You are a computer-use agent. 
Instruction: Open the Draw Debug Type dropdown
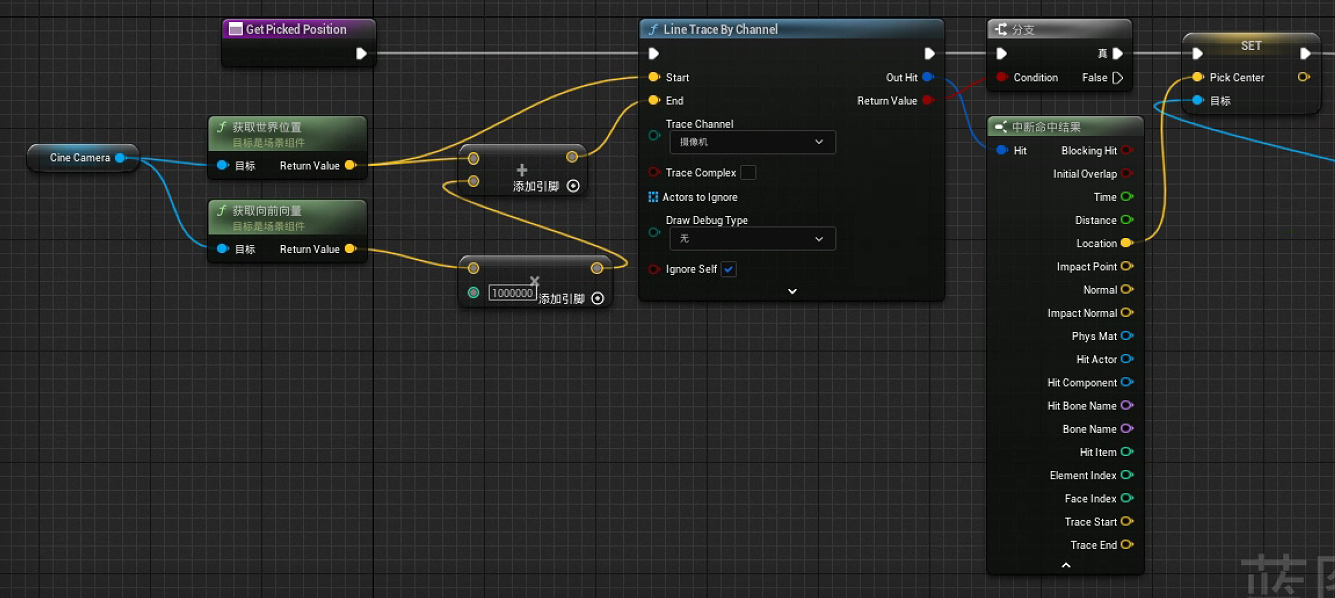(x=751, y=239)
